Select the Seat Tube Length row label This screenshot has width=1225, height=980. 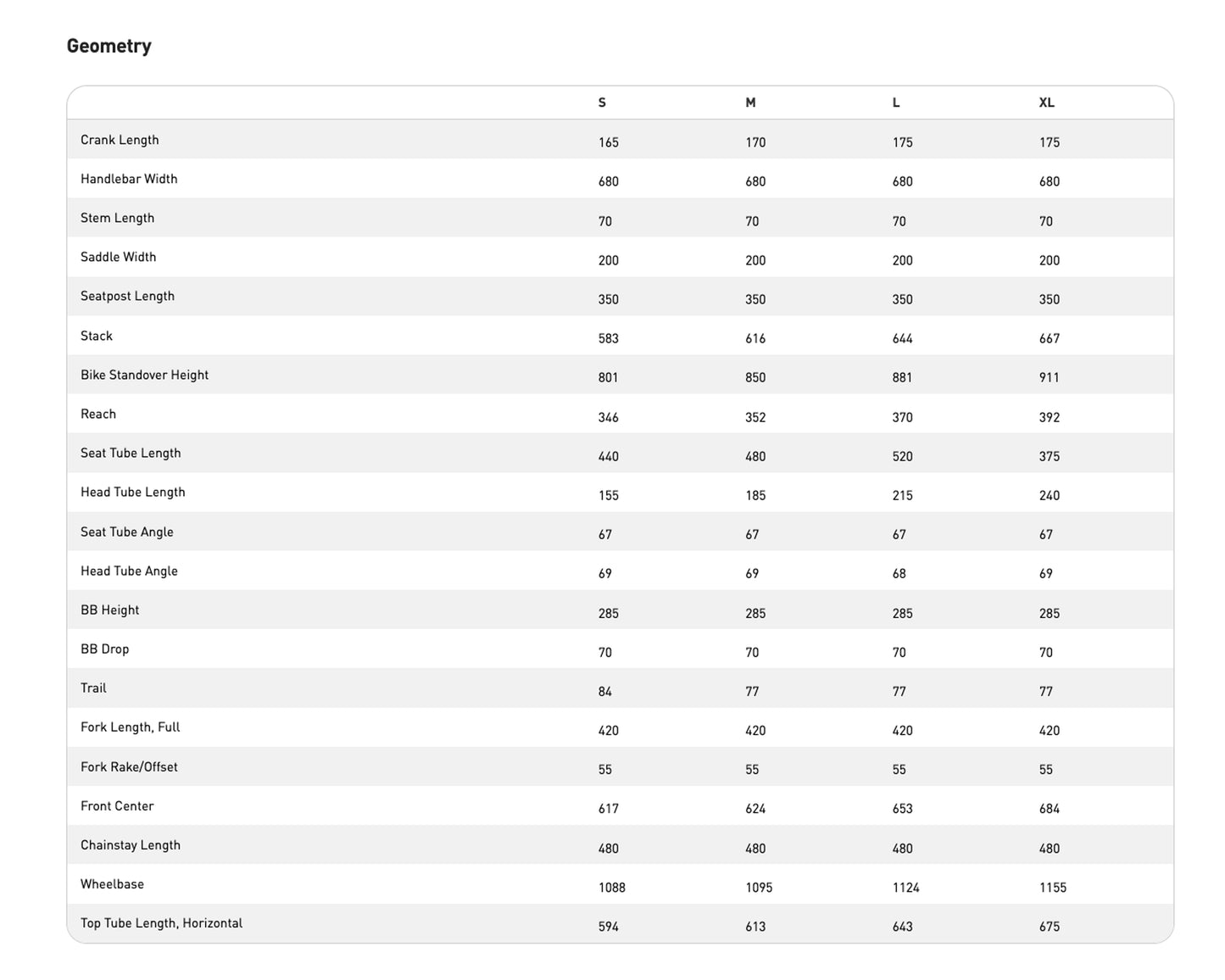[x=131, y=453]
